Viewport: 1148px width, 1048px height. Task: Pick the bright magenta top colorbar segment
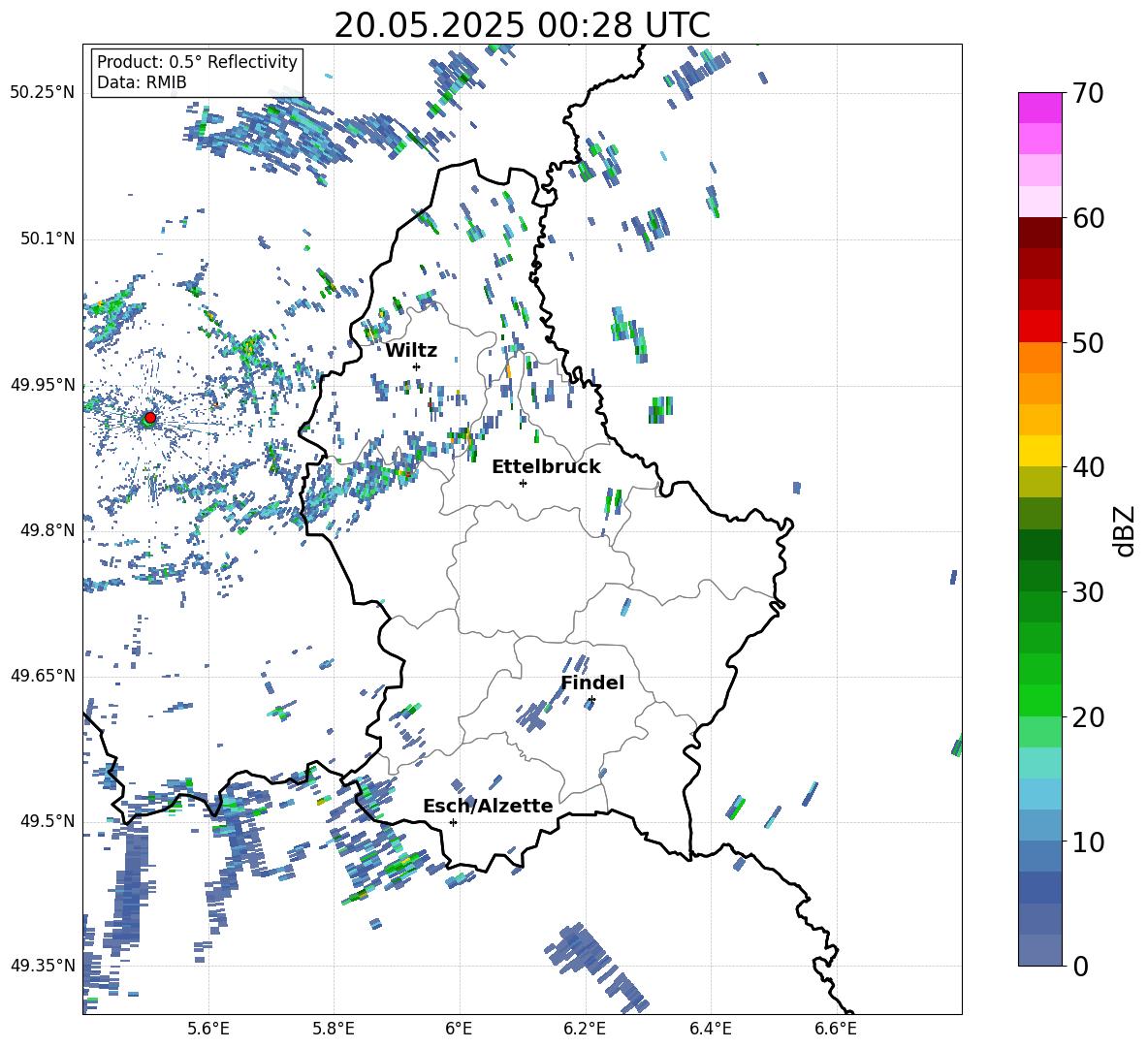(1039, 108)
